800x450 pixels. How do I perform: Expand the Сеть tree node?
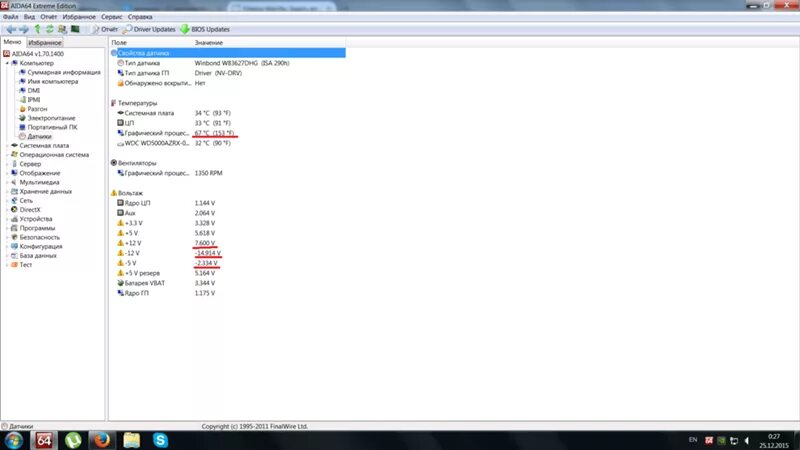[8, 201]
